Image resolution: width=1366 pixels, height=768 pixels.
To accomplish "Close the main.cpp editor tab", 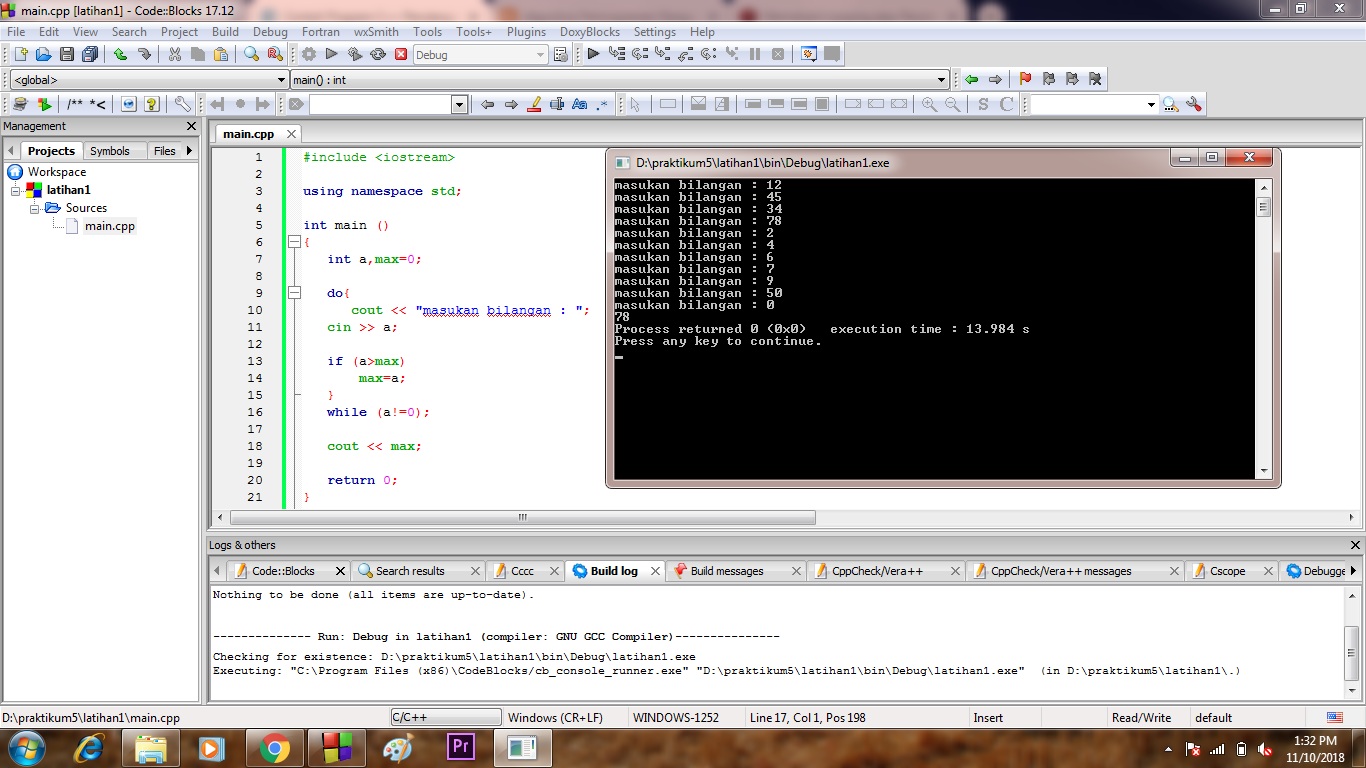I will 292,134.
